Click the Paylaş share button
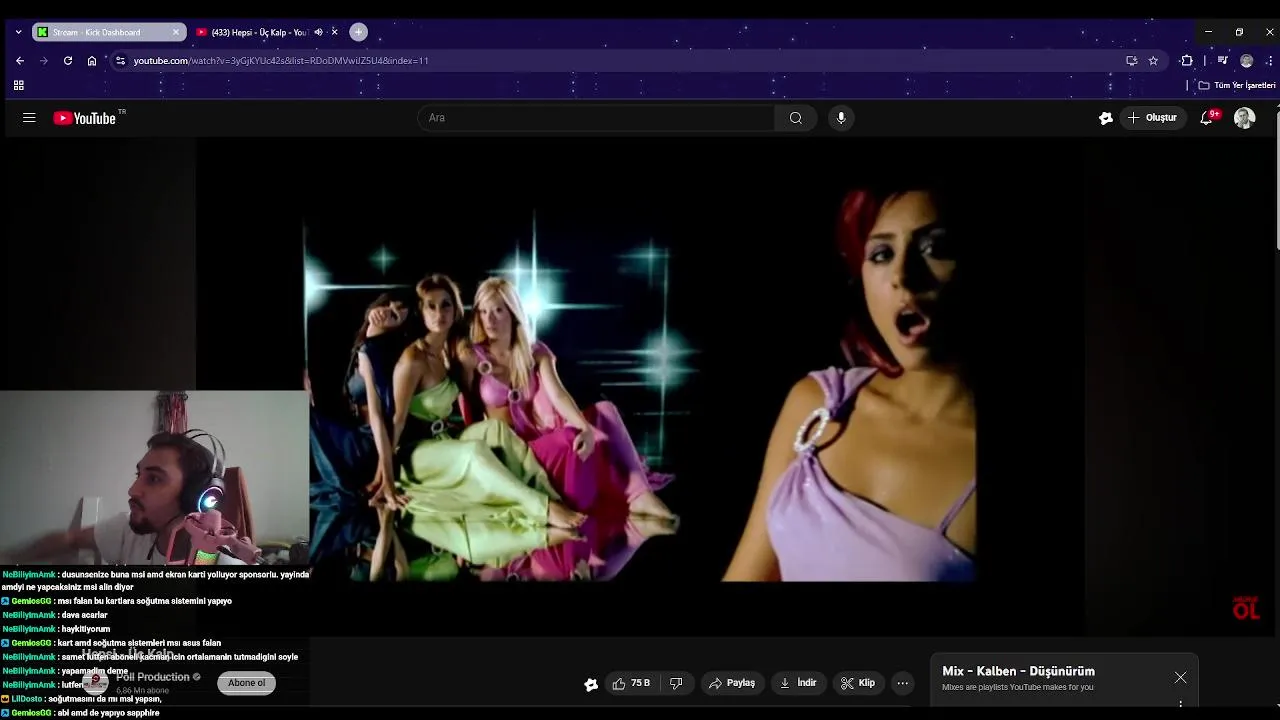 point(732,683)
